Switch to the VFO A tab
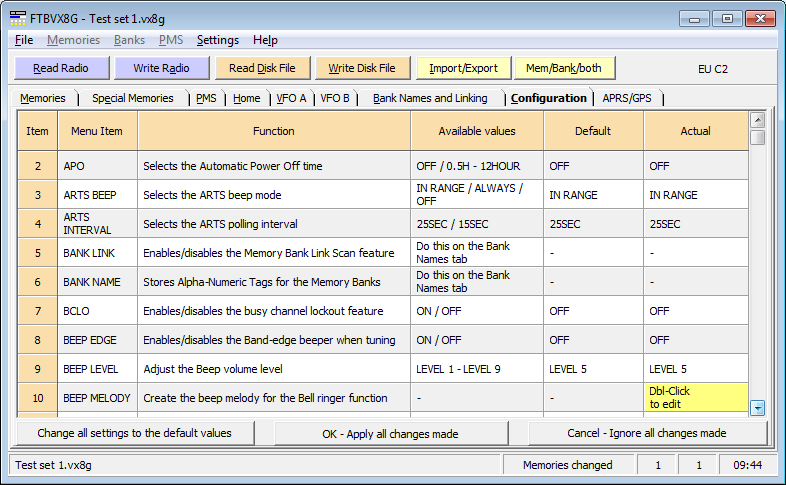This screenshot has height=485, width=786. [x=291, y=98]
